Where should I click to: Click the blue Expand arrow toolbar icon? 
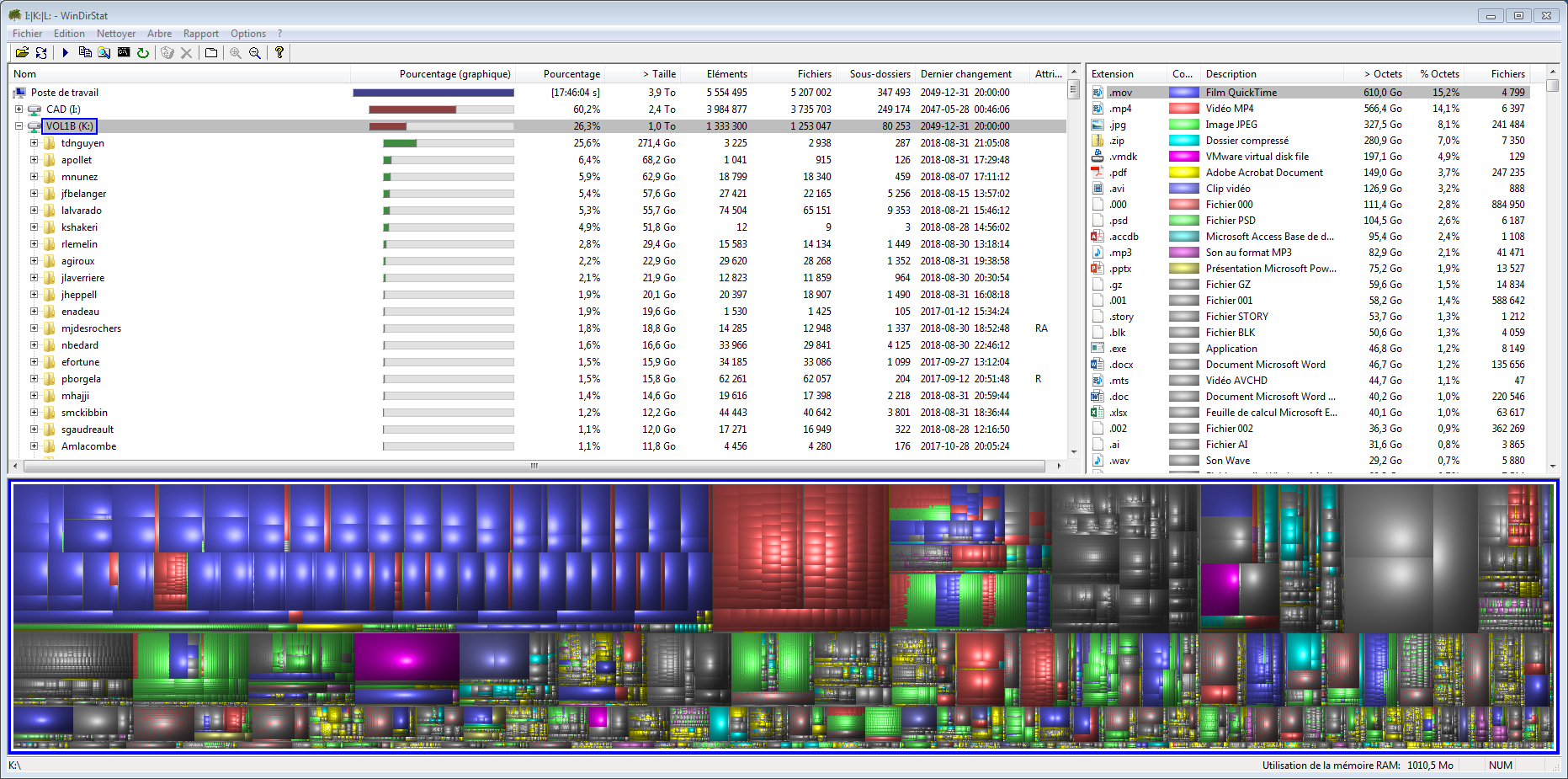tap(65, 52)
